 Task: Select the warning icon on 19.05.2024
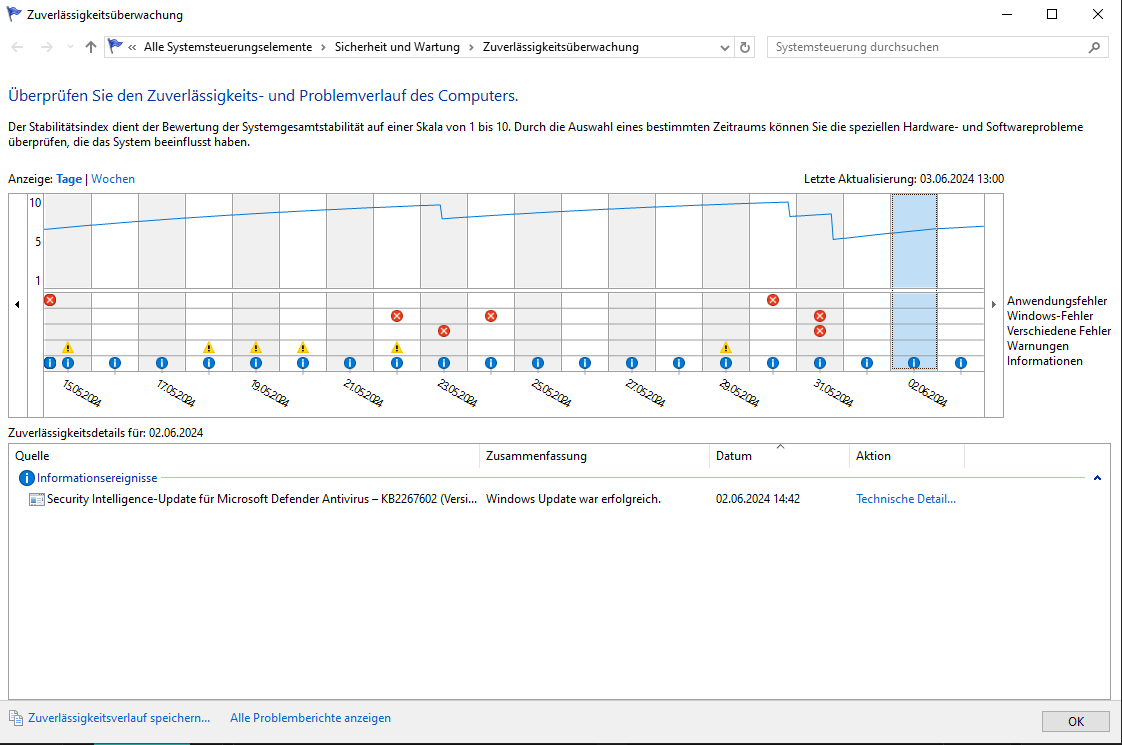(x=256, y=347)
